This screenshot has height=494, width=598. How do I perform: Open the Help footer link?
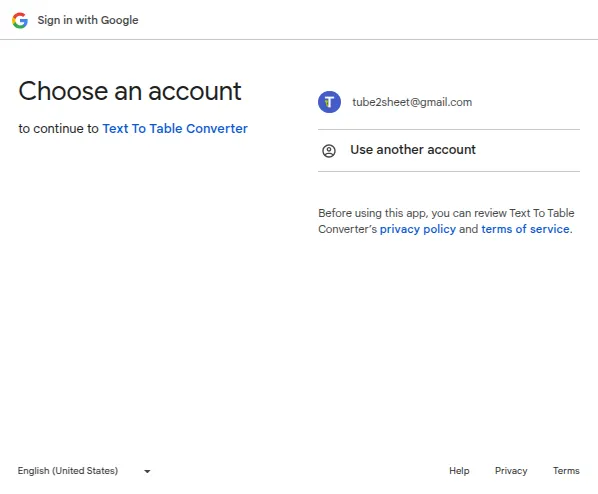(459, 471)
